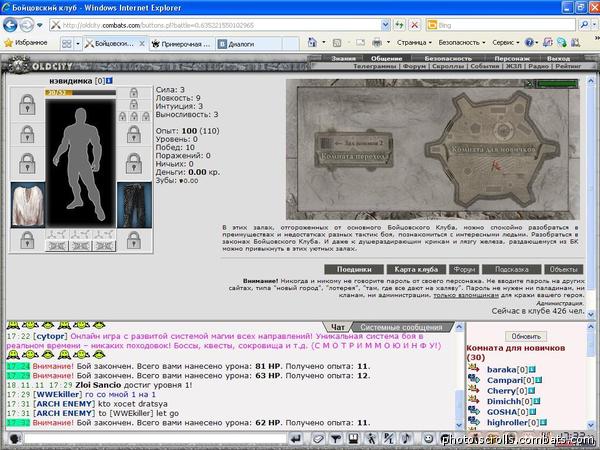The image size is (600, 450).
Task: Click player name baraka in list
Action: pos(502,370)
